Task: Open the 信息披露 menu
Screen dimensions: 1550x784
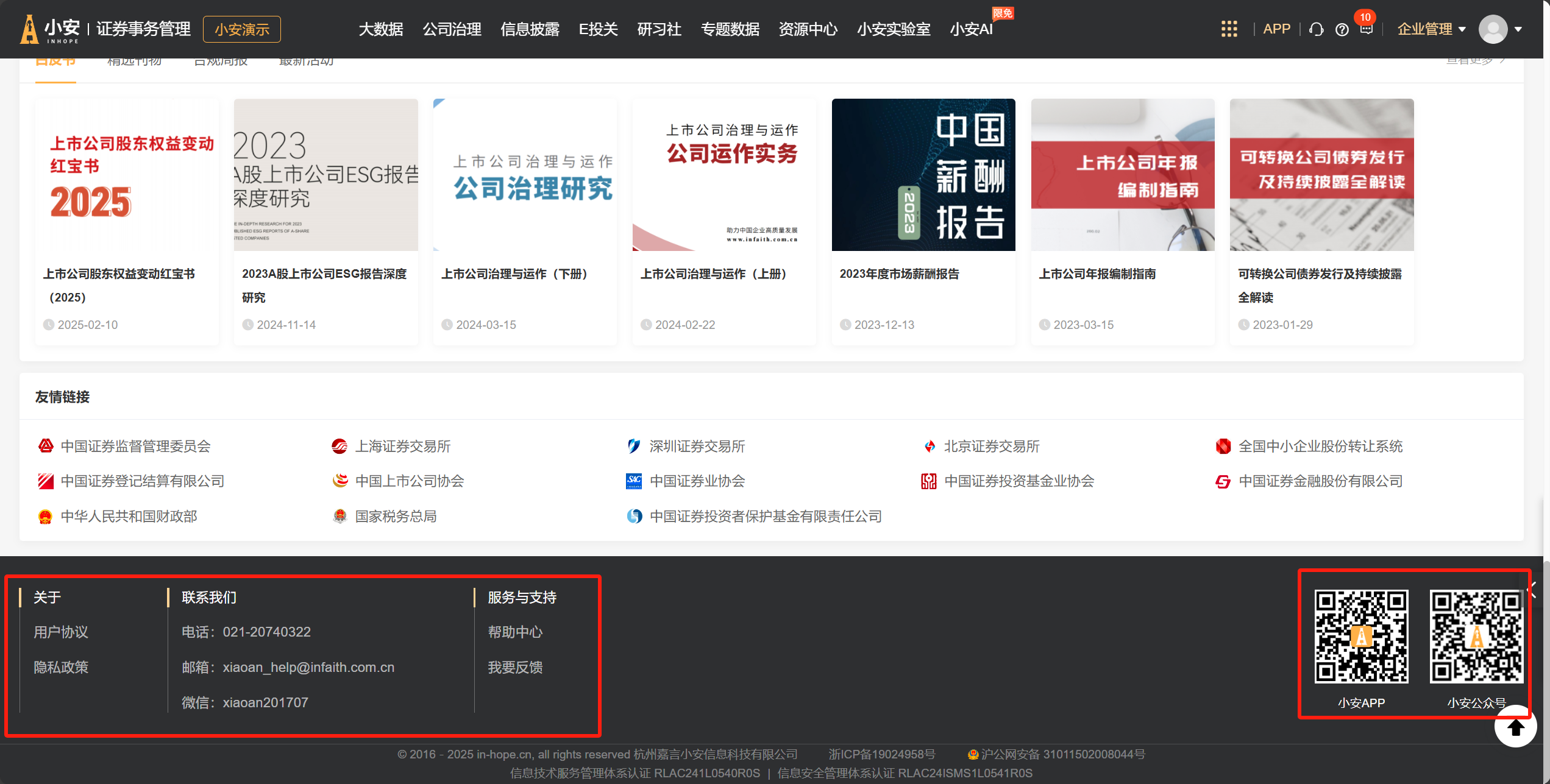Action: pyautogui.click(x=530, y=29)
